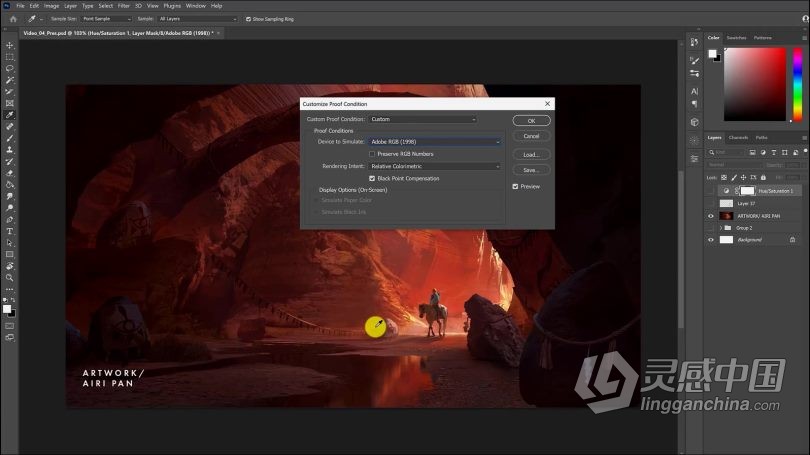Viewport: 810px width, 455px height.
Task: Show the Layer 37 layer
Action: (x=711, y=203)
